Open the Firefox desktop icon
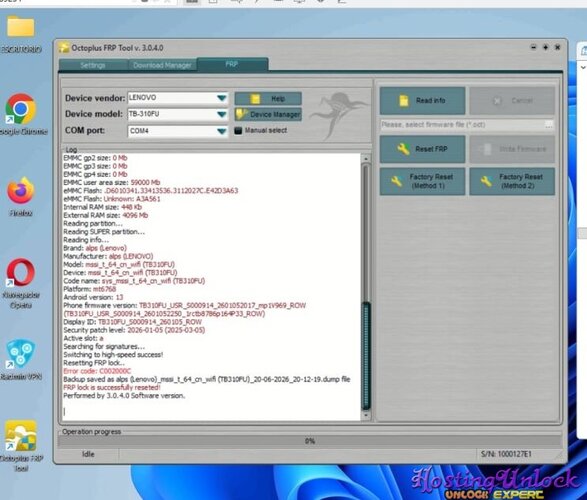Viewport: 587px width, 500px height. point(21,196)
